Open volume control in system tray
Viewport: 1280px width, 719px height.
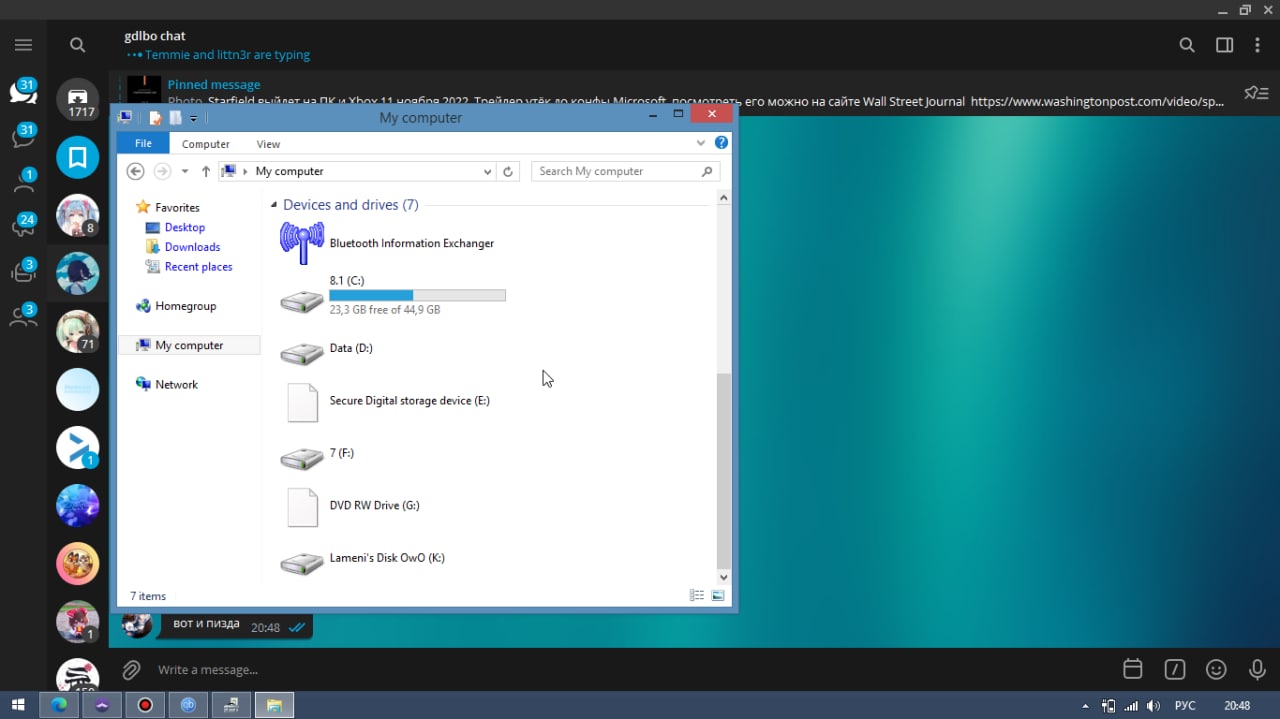pyautogui.click(x=1154, y=705)
